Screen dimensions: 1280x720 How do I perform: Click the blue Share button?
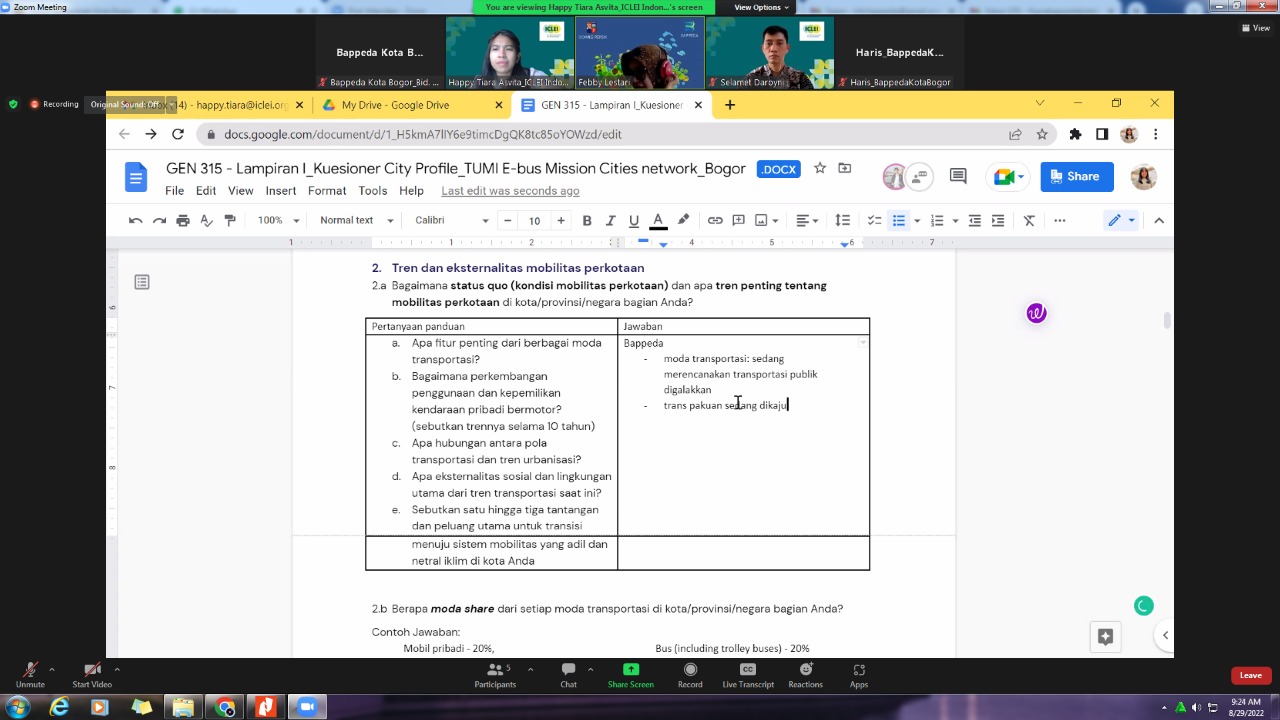[x=1076, y=176]
